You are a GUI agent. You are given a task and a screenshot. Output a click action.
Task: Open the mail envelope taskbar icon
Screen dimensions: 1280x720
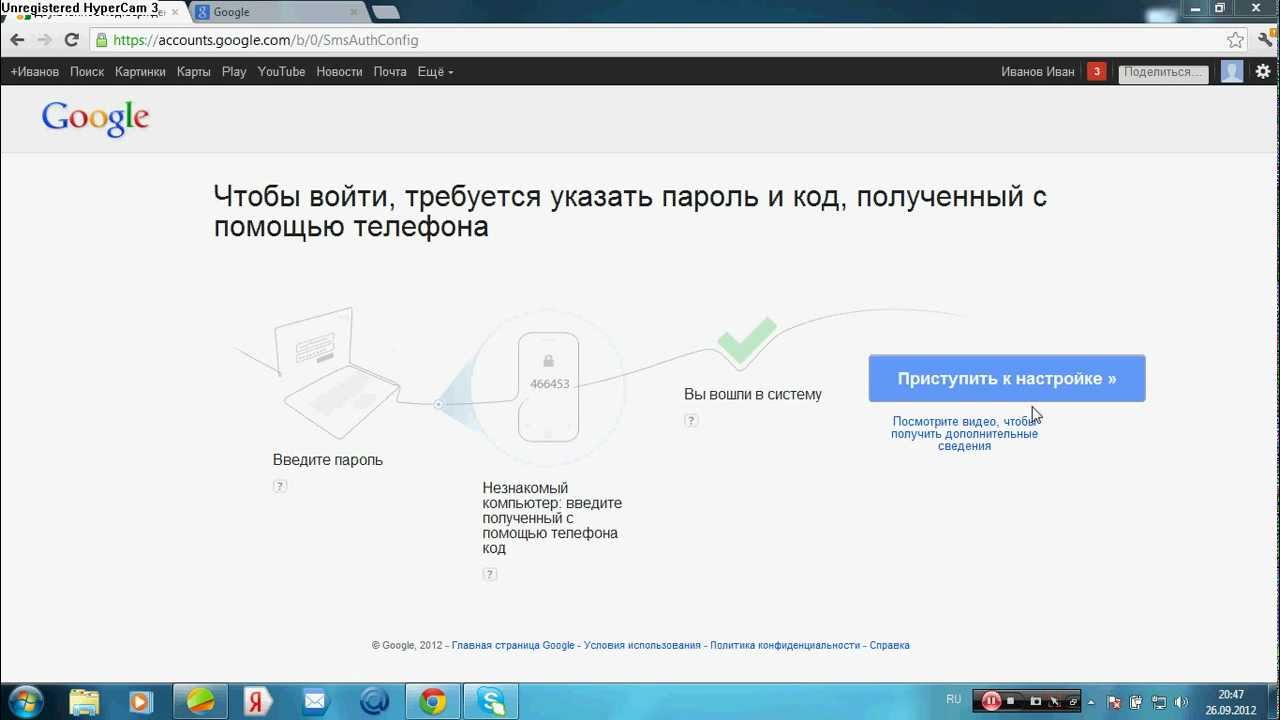tap(315, 701)
